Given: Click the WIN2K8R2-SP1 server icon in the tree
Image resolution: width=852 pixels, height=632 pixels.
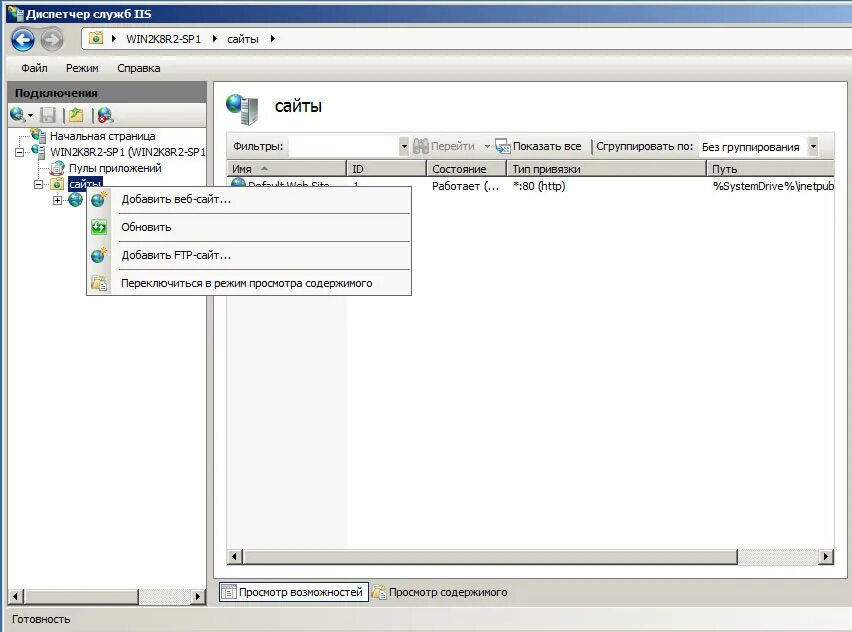Looking at the screenshot, I should click(x=39, y=152).
